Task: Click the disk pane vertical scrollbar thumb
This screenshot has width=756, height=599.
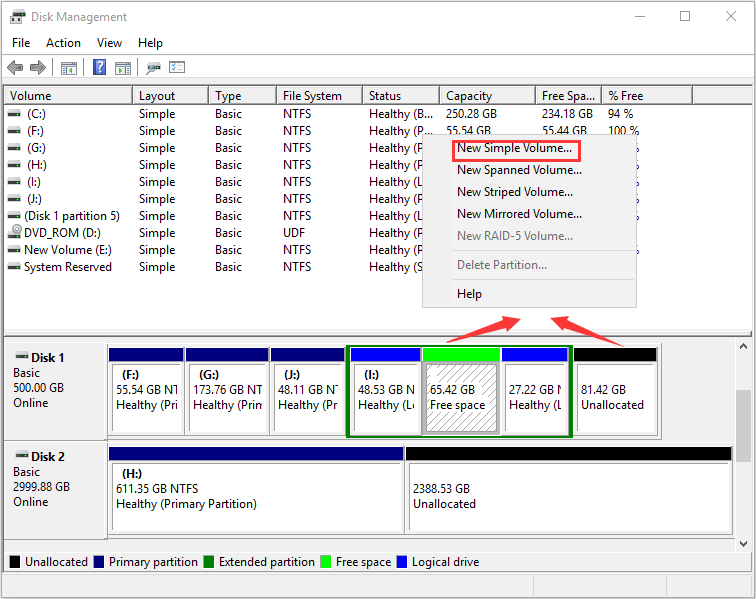Action: (x=743, y=425)
